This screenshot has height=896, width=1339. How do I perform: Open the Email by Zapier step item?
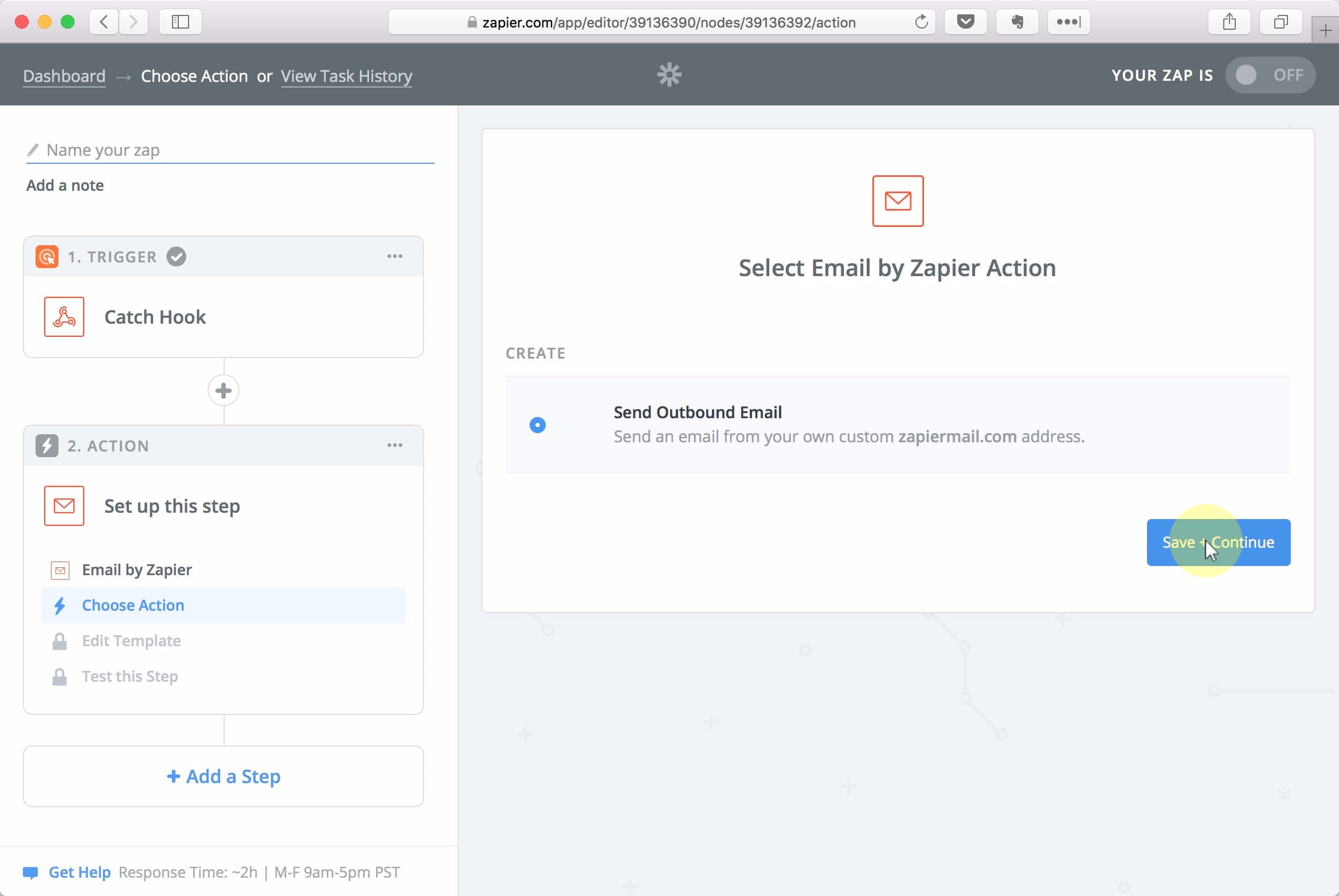coord(224,570)
